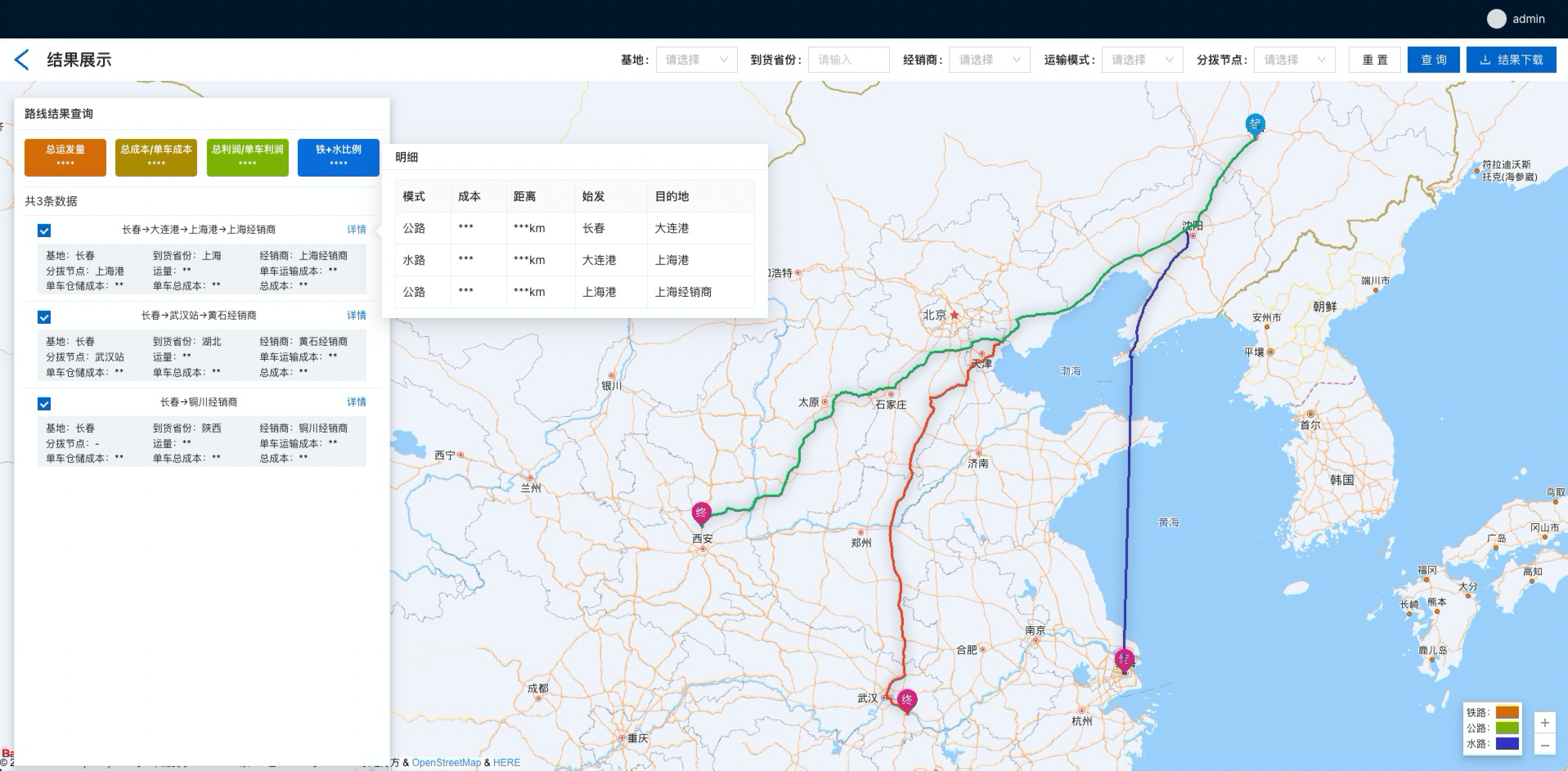Image resolution: width=1568 pixels, height=771 pixels.
Task: Uncheck the 长春→大连港→上海港 route checkbox
Action: (x=44, y=230)
